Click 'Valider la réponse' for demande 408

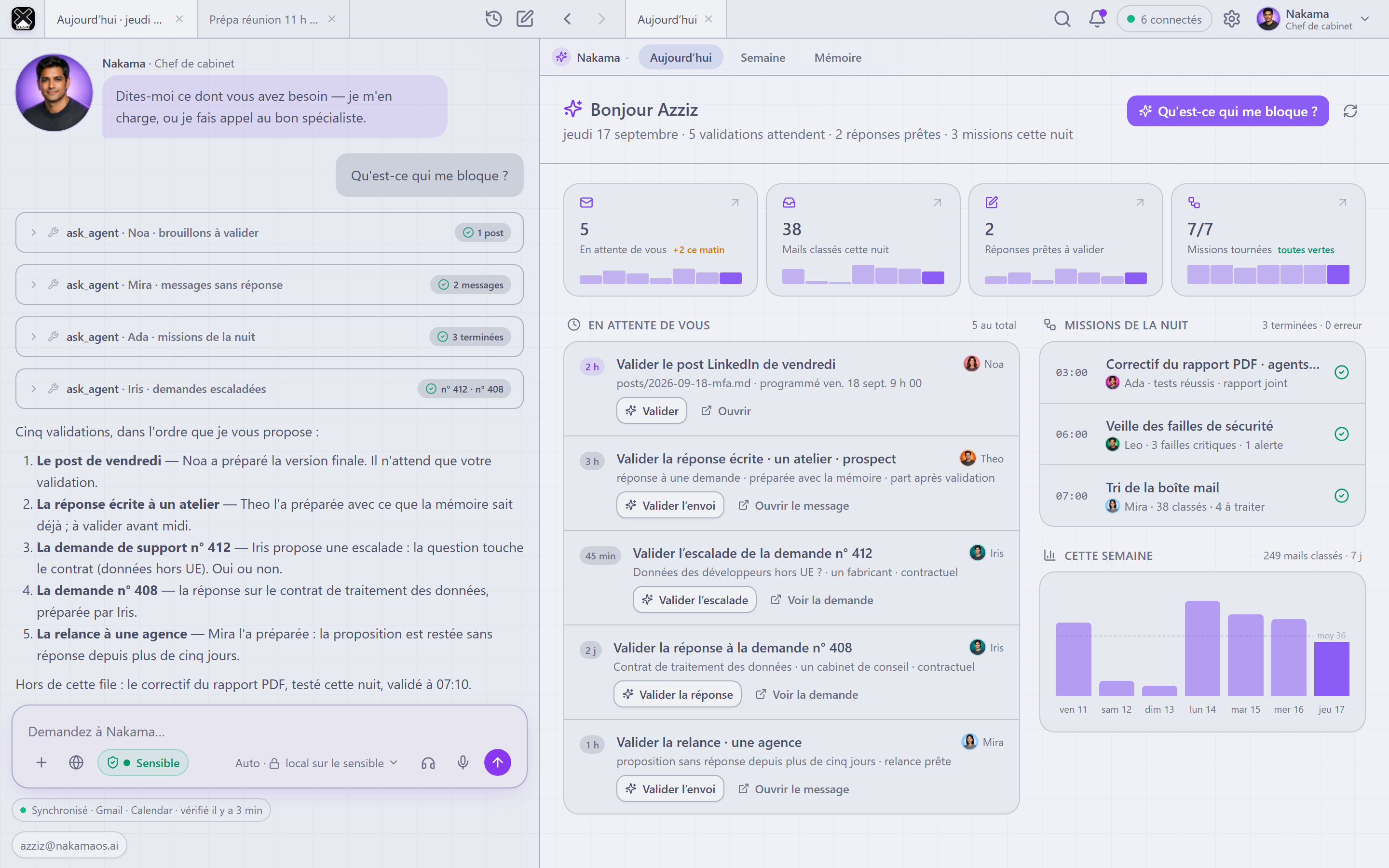tap(677, 694)
